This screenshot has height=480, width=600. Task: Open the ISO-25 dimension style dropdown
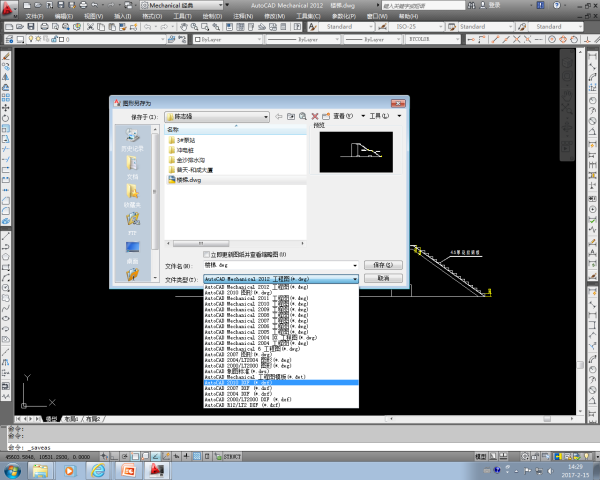(x=416, y=26)
